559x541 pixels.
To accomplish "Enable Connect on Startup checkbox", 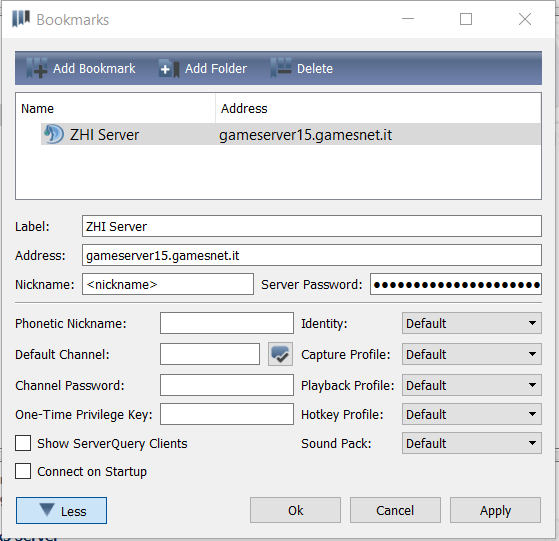I will point(23,472).
